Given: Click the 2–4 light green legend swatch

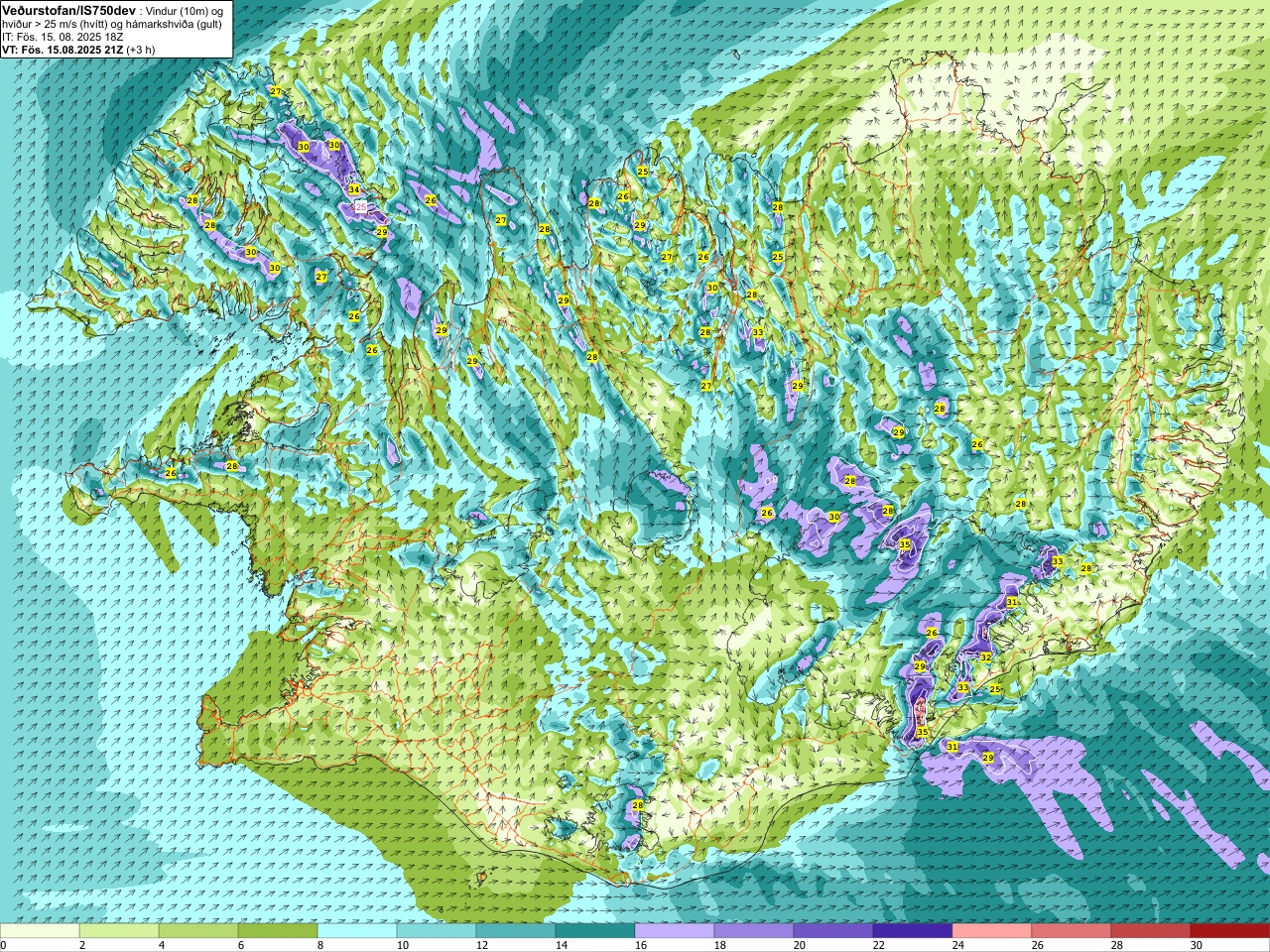Looking at the screenshot, I should click(x=119, y=931).
